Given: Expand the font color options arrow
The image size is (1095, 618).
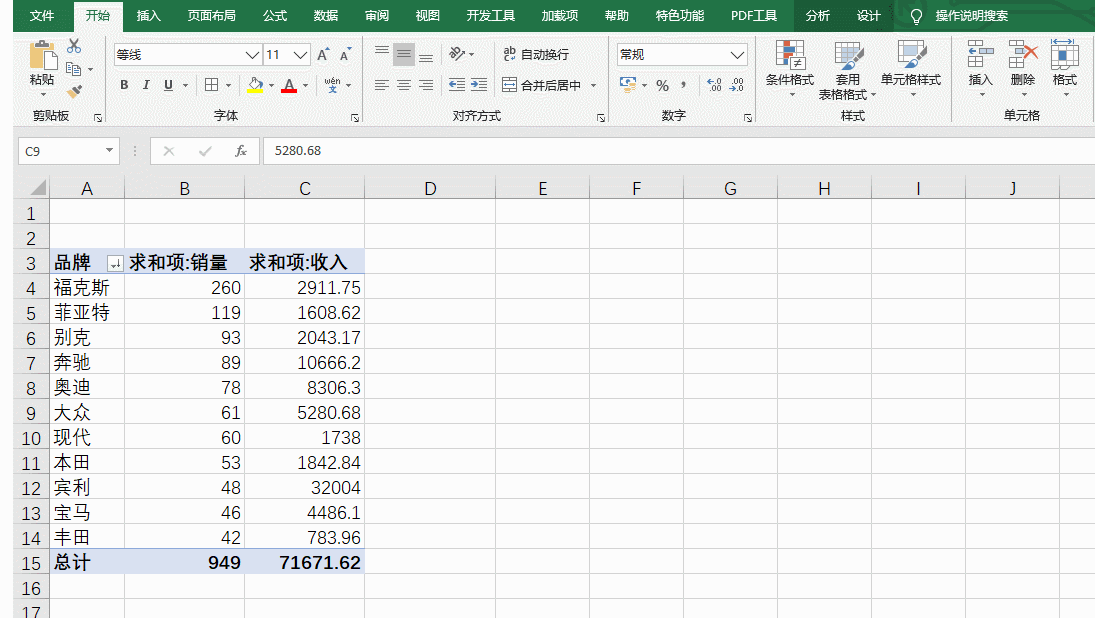Looking at the screenshot, I should pyautogui.click(x=305, y=85).
